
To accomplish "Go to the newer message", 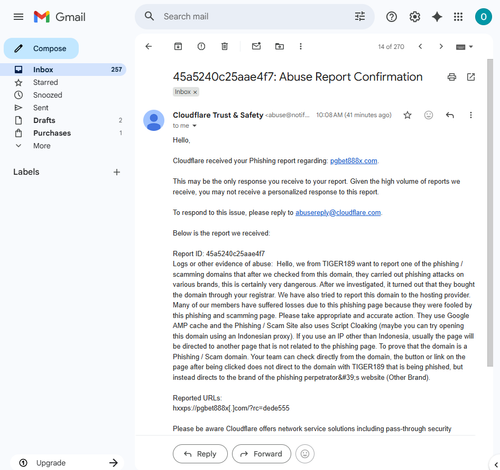I will point(420,46).
